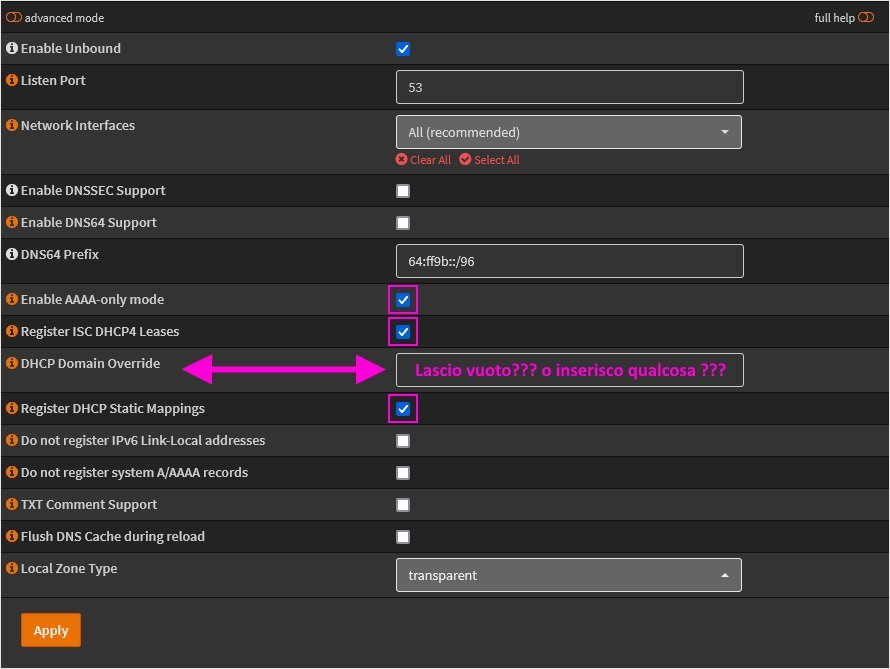
Task: Expand the Local Zone Type dropdown
Action: point(569,575)
